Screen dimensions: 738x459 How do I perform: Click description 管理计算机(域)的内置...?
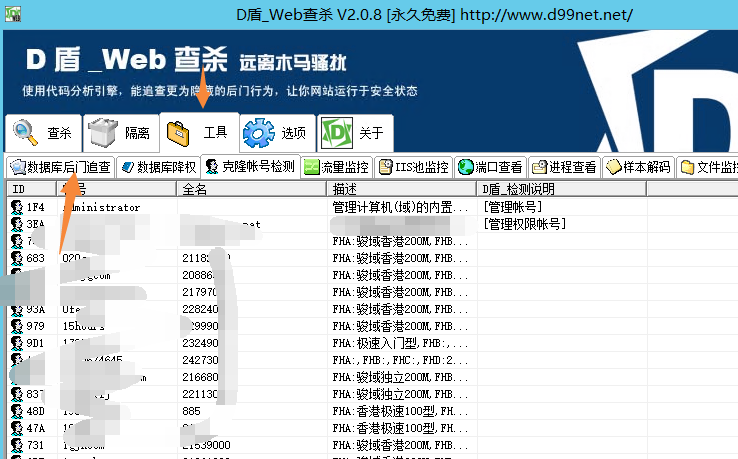400,207
